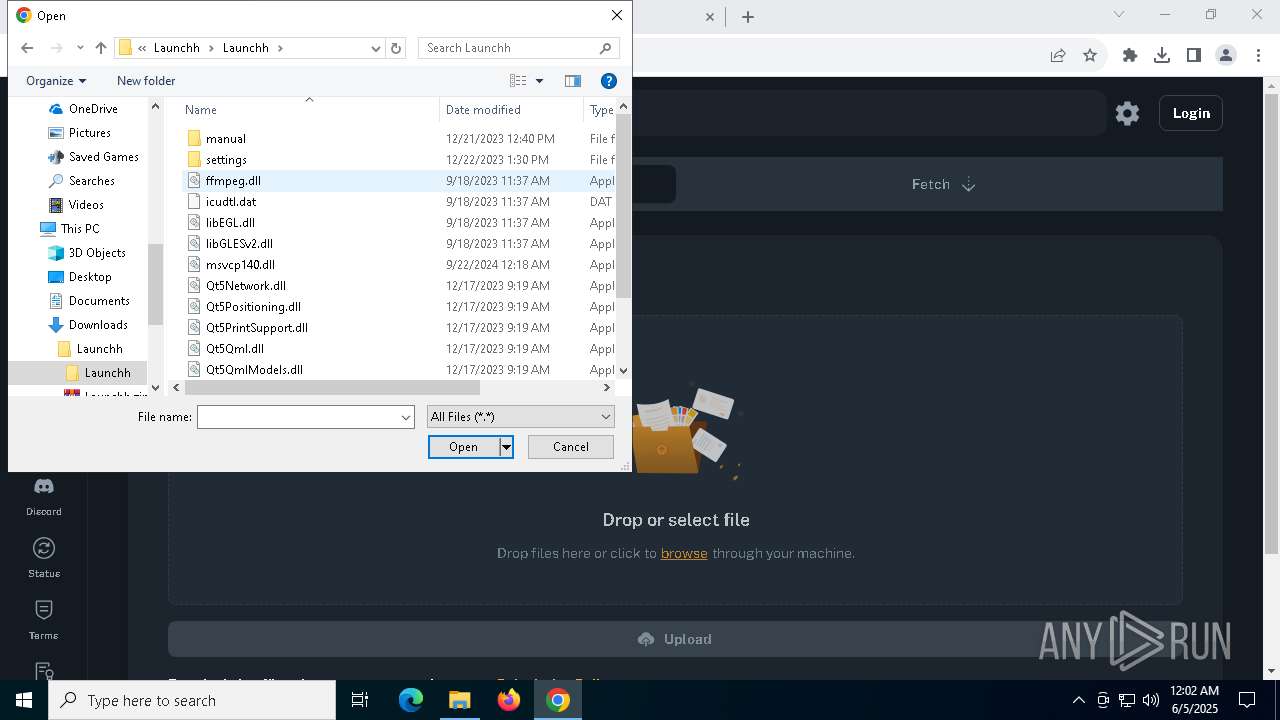1280x720 pixels.
Task: Click New folder in the toolbar
Action: coord(146,81)
